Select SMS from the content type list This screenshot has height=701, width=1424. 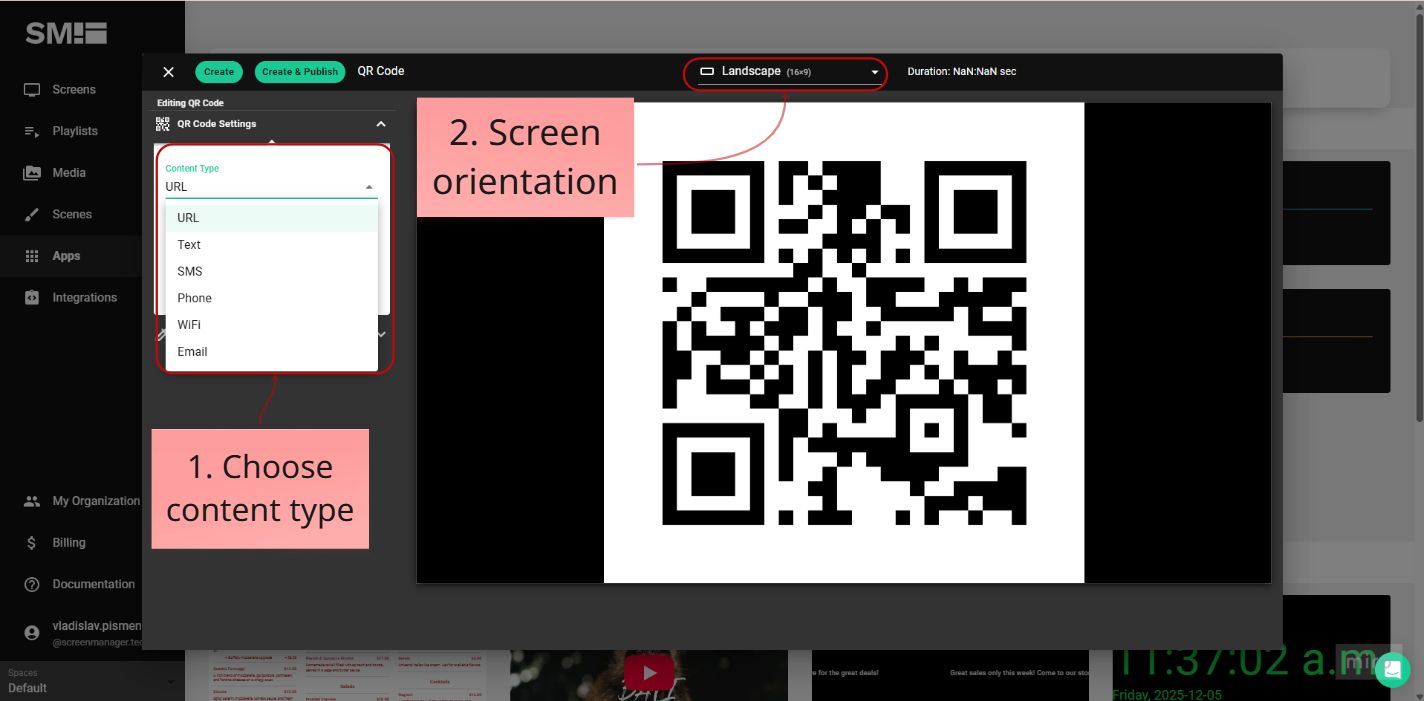tap(189, 271)
